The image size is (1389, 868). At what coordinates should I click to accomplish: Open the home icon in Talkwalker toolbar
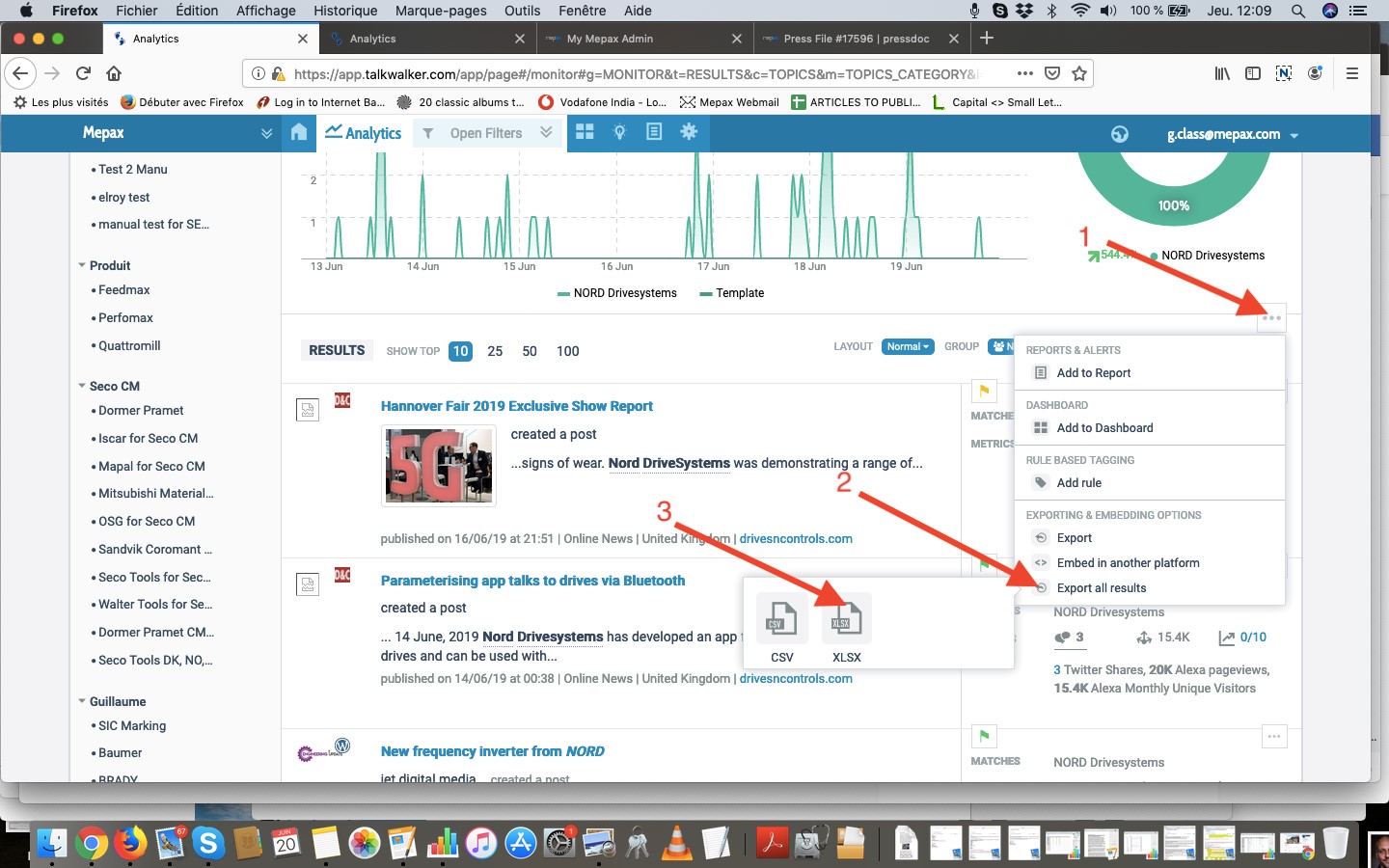click(x=299, y=133)
